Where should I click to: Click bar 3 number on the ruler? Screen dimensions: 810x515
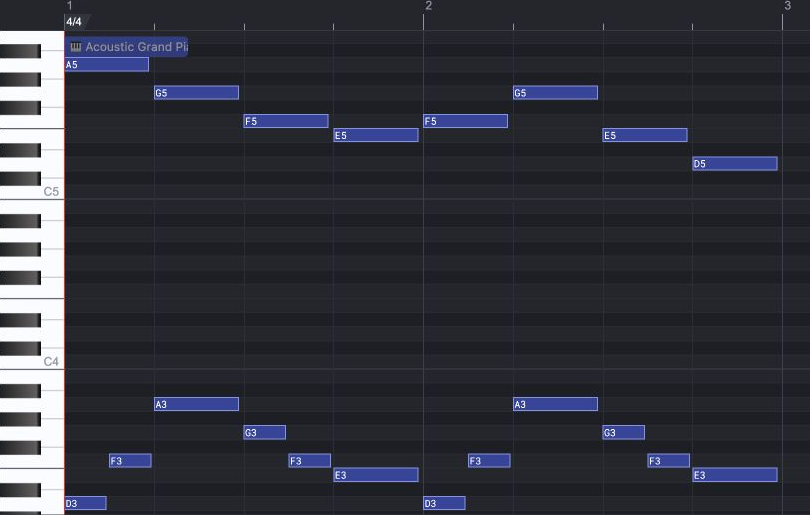tap(787, 6)
